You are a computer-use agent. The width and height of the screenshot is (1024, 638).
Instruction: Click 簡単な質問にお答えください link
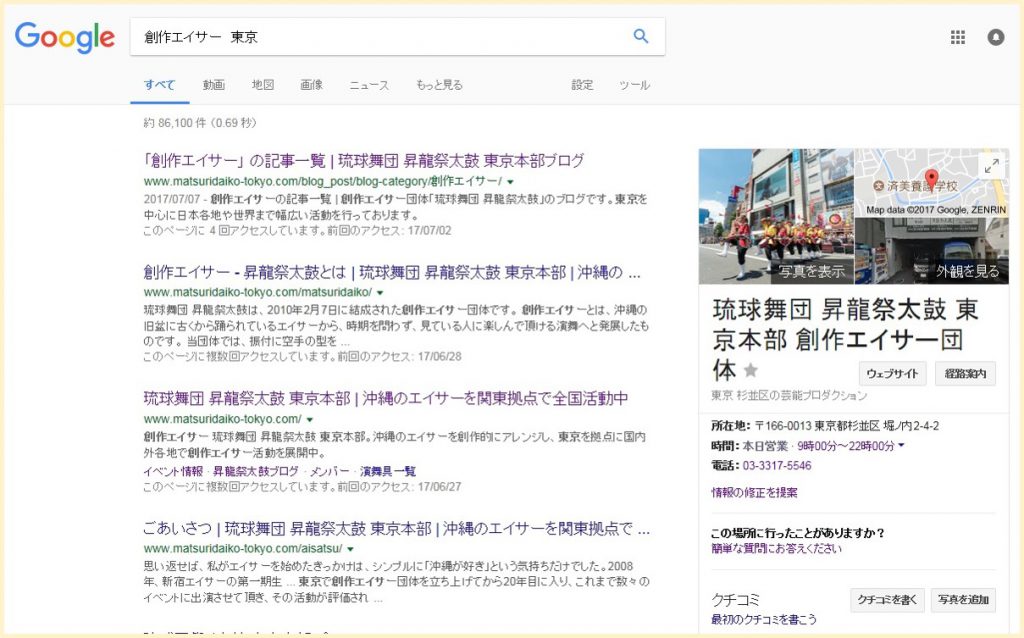pos(776,549)
